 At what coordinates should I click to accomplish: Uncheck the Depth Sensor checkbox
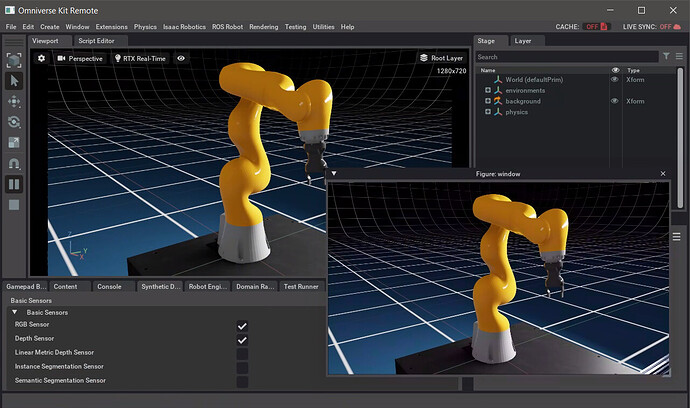tap(242, 340)
